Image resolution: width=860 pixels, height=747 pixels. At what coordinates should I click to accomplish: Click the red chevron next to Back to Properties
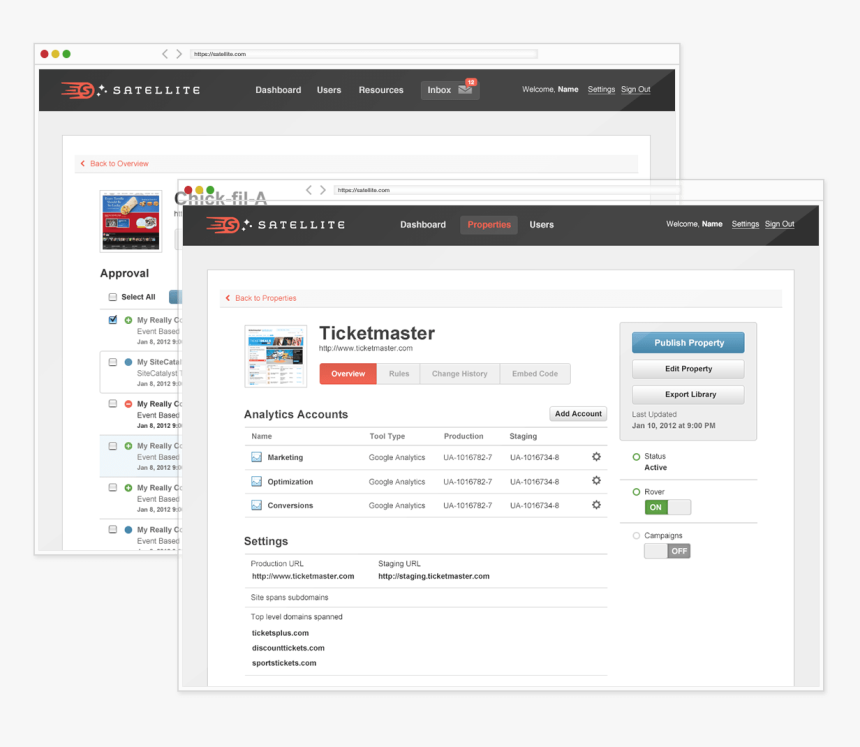226,298
